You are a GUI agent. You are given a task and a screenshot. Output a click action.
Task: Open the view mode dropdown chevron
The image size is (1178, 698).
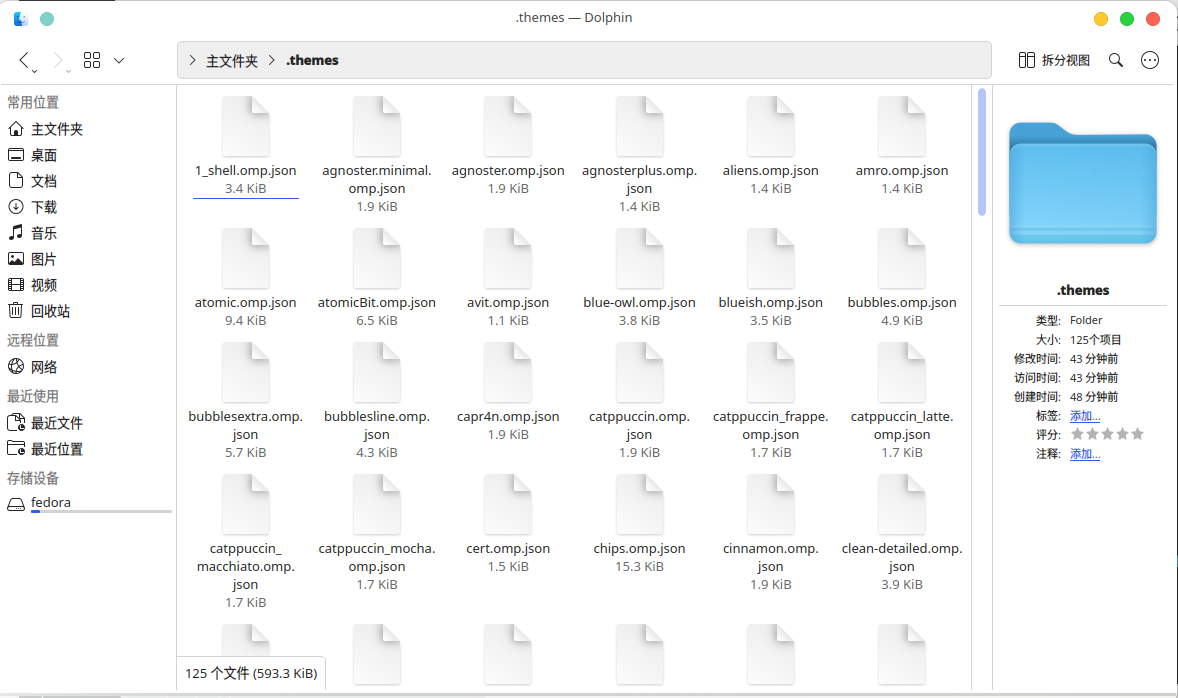(x=119, y=61)
